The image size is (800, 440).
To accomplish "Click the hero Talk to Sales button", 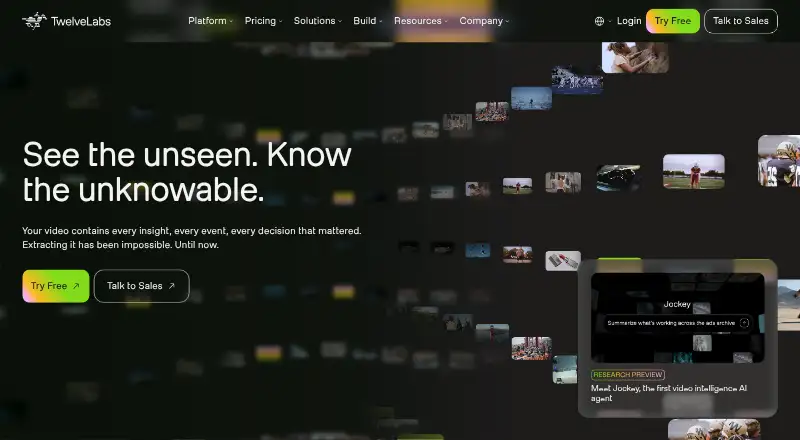I will [x=142, y=286].
